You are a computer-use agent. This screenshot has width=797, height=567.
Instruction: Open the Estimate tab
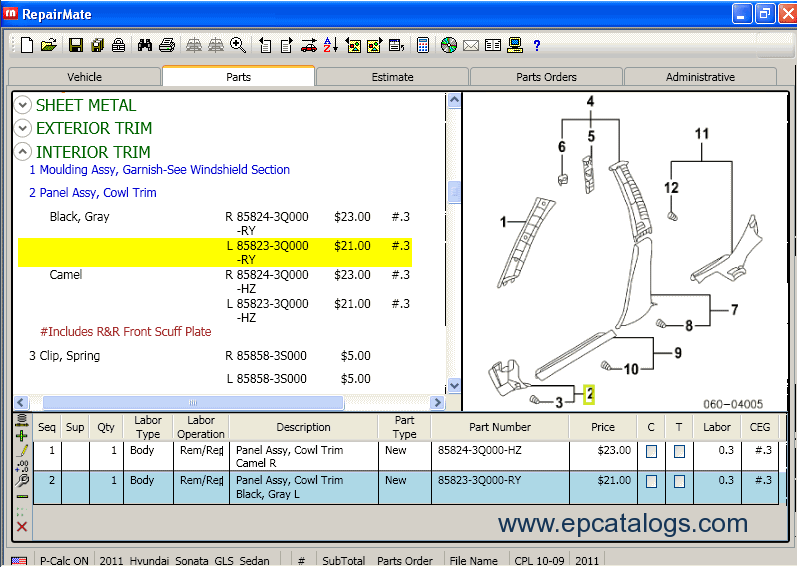[x=392, y=77]
